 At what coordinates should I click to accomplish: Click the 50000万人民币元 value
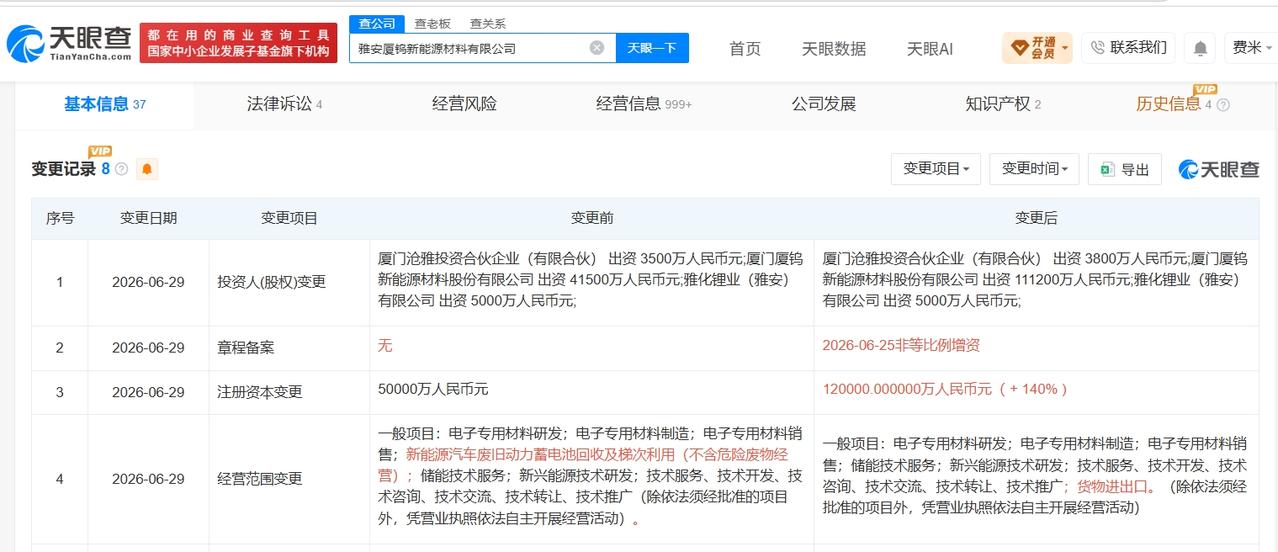(x=433, y=389)
